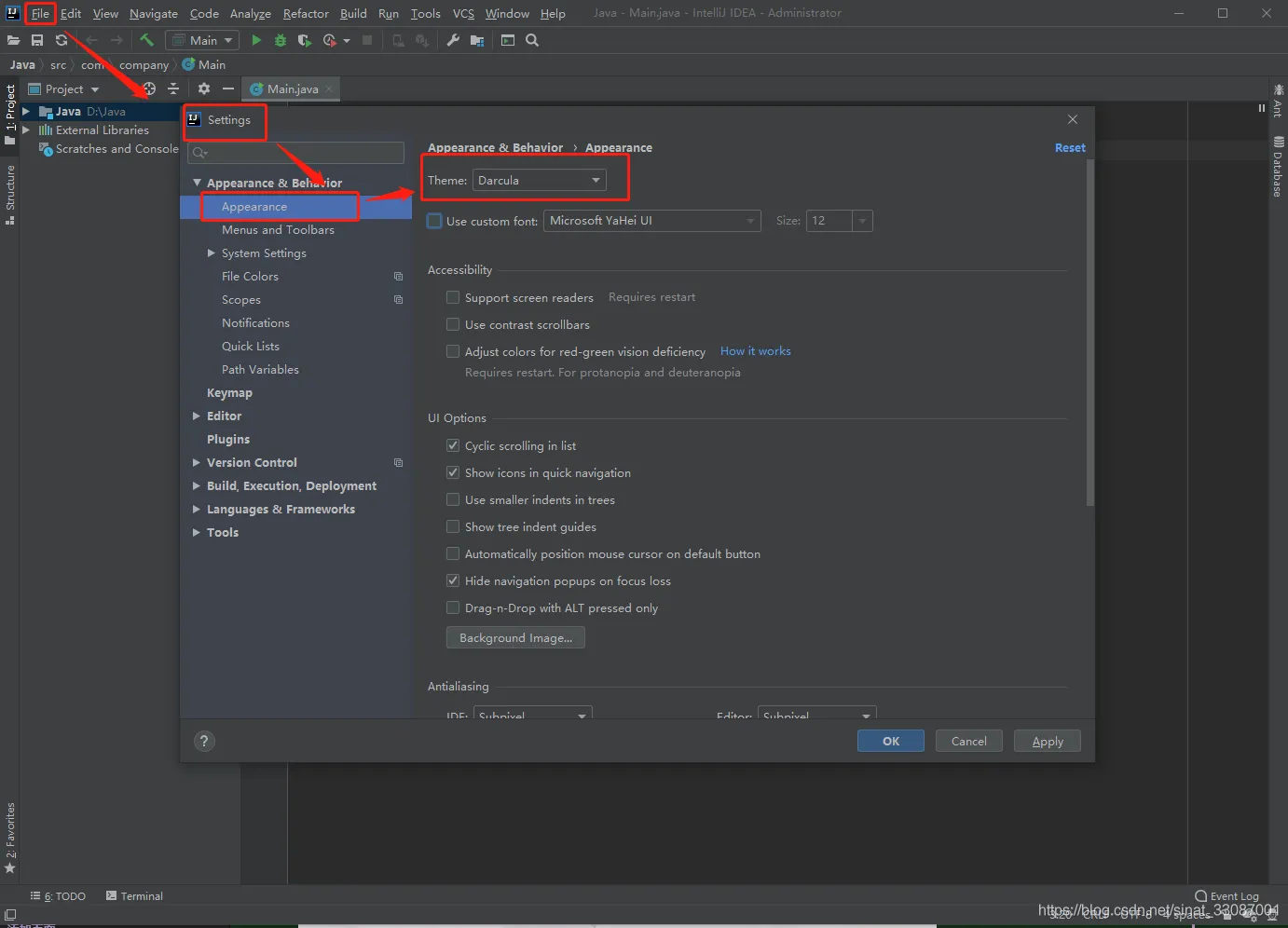Click the Save All disk icon
1288x928 pixels.
37,40
